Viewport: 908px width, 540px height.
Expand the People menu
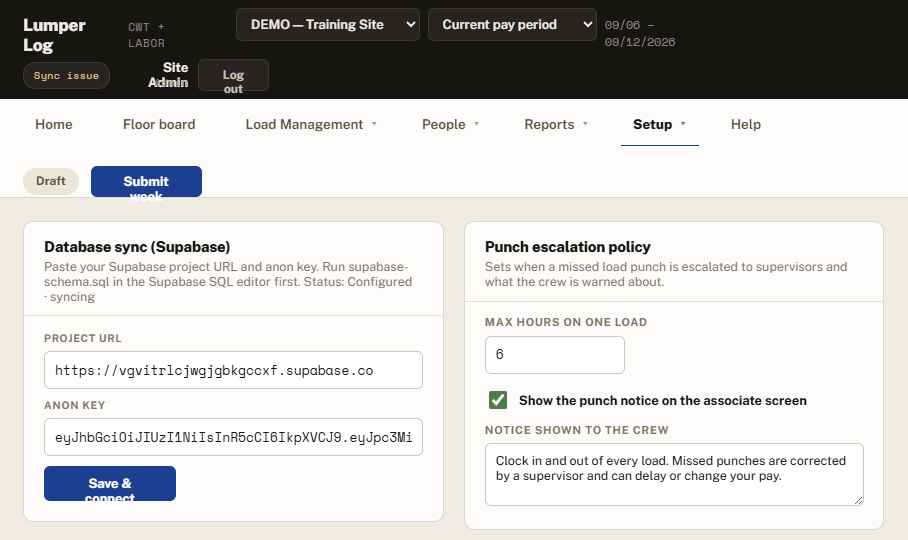[x=450, y=124]
